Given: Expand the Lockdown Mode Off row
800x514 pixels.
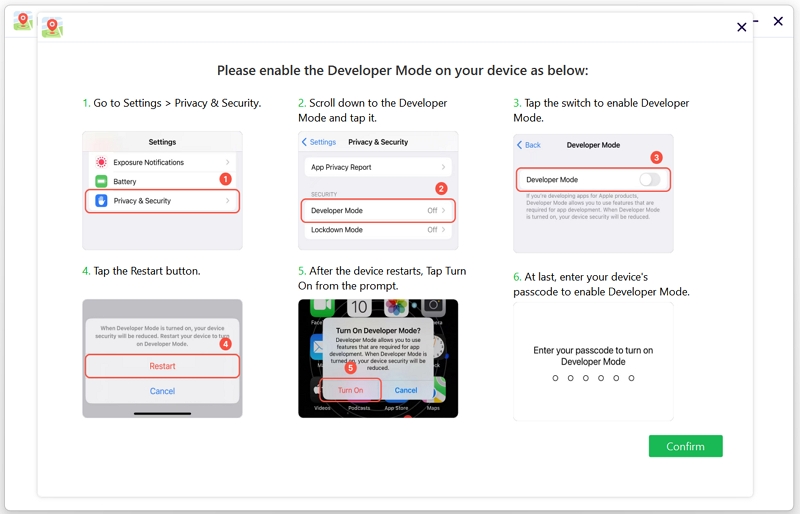Looking at the screenshot, I should click(x=377, y=230).
